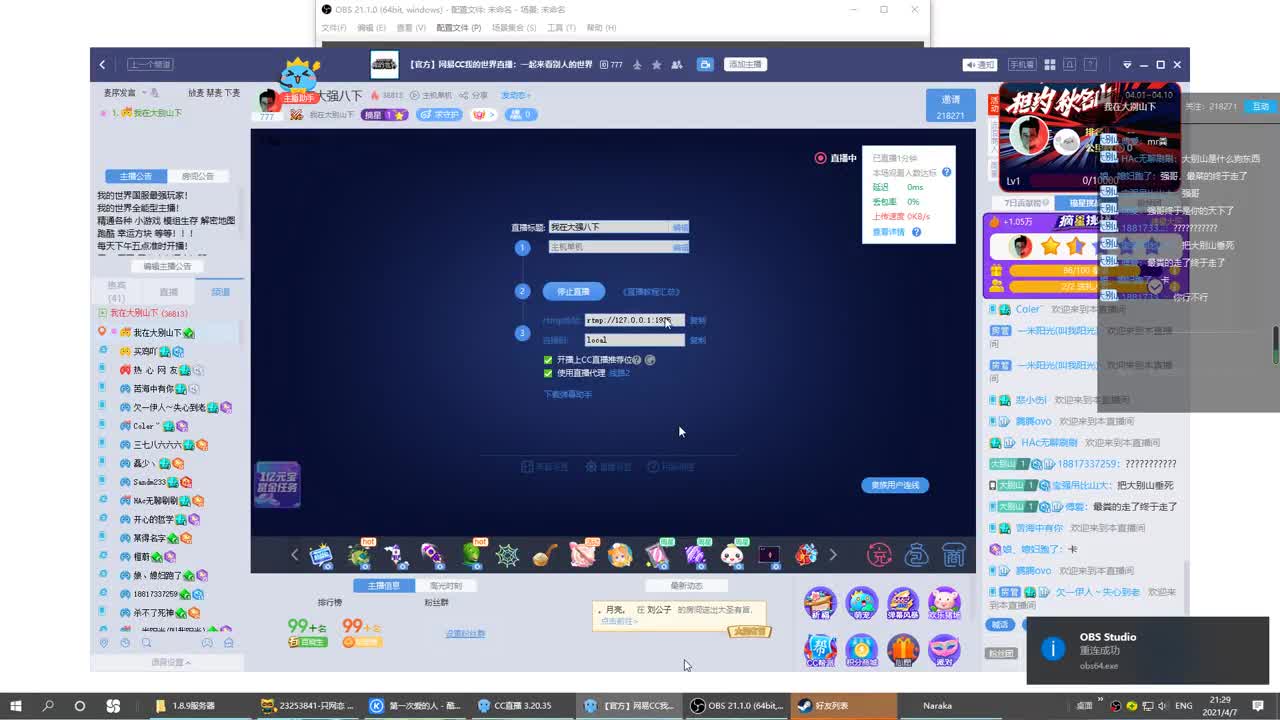Click the 新籍 activity icon

[820, 603]
